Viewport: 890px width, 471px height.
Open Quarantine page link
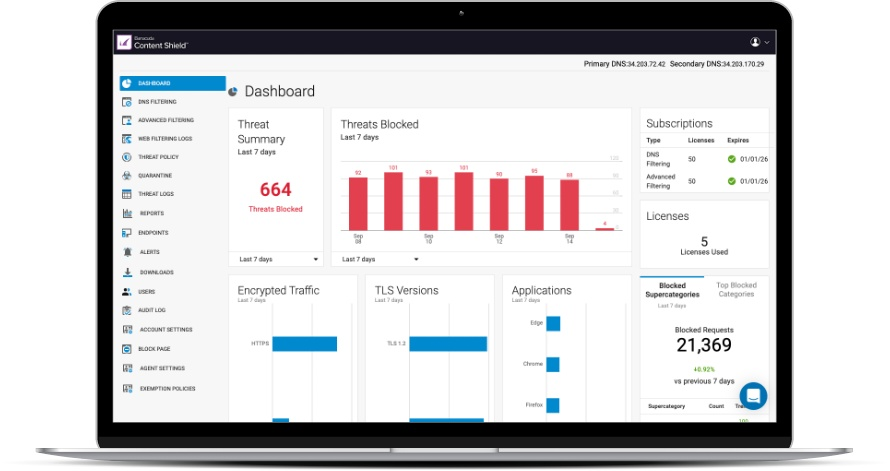click(155, 176)
